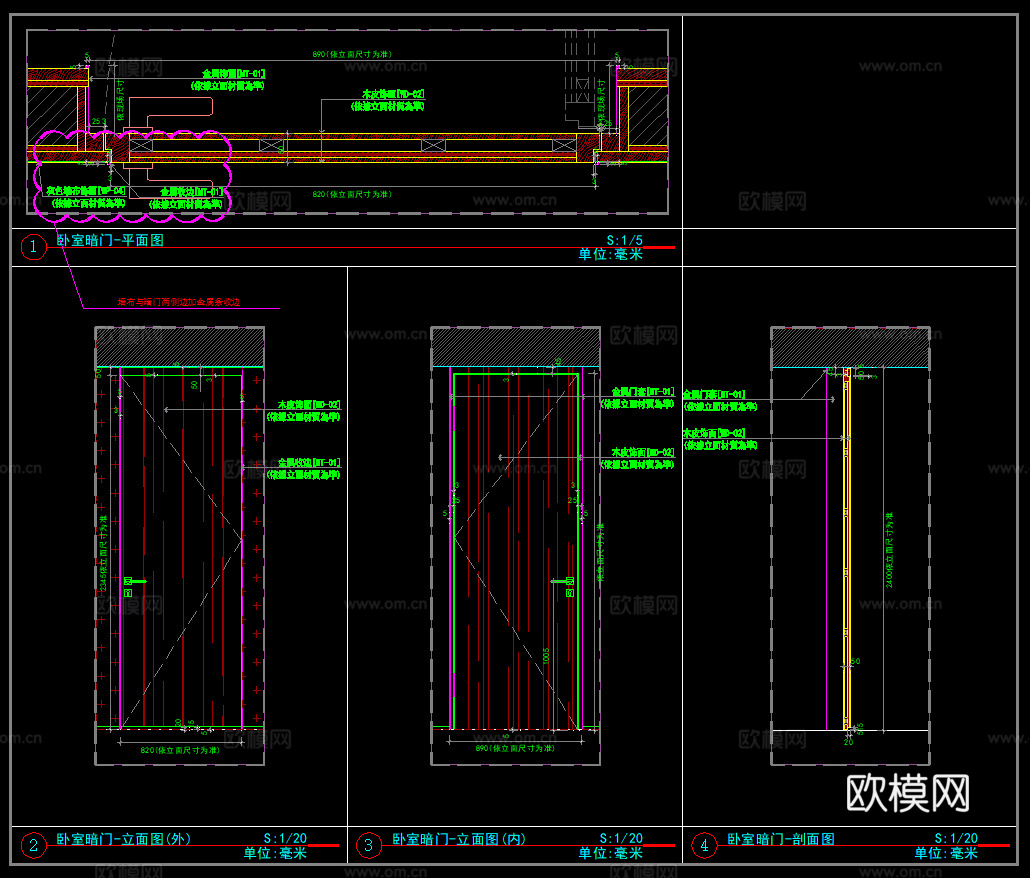Image resolution: width=1030 pixels, height=878 pixels.
Task: Select the title text 卧室暗门-剖面图
Action: (781, 839)
